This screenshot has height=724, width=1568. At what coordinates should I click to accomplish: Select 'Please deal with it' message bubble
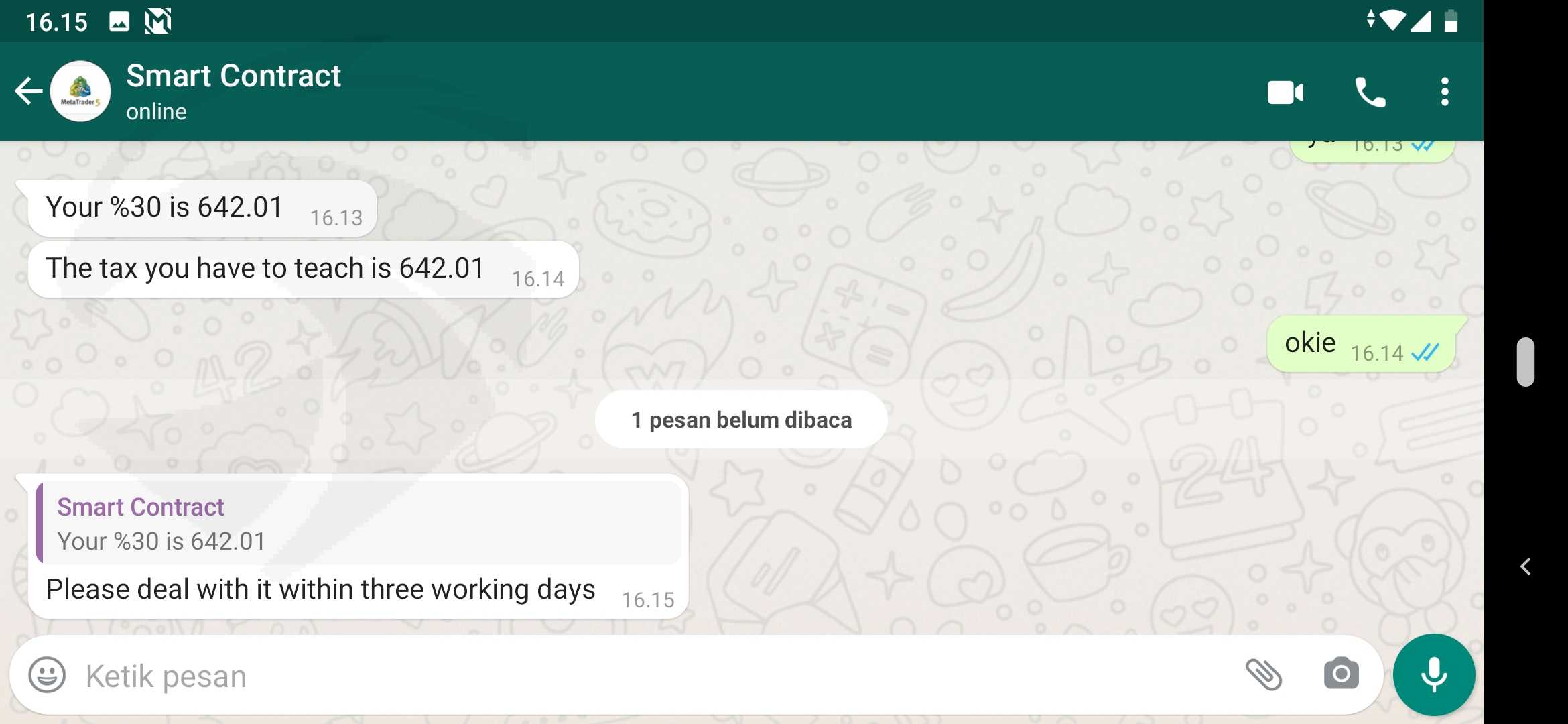click(358, 546)
